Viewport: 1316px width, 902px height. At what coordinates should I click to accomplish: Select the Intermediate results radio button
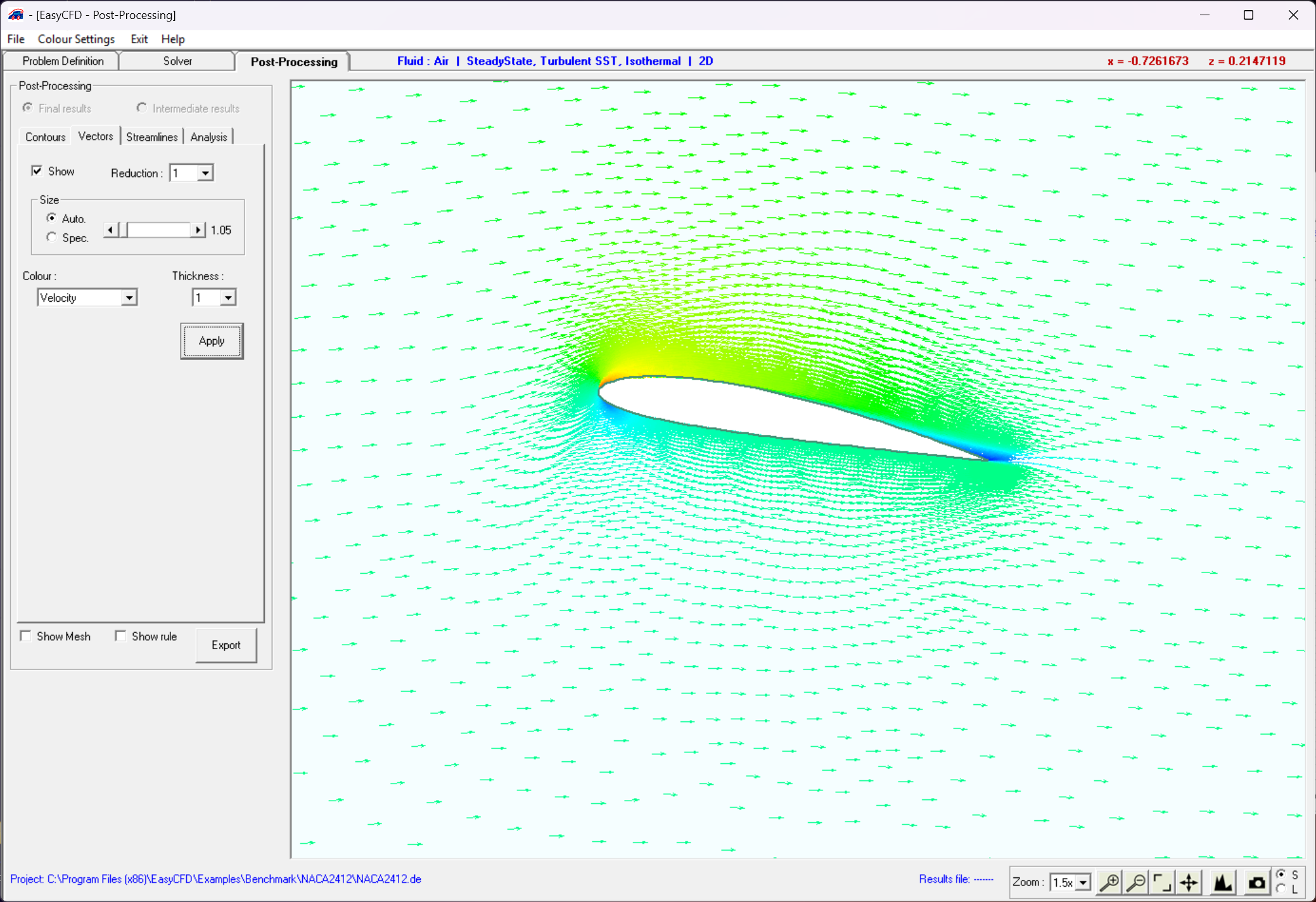[142, 108]
